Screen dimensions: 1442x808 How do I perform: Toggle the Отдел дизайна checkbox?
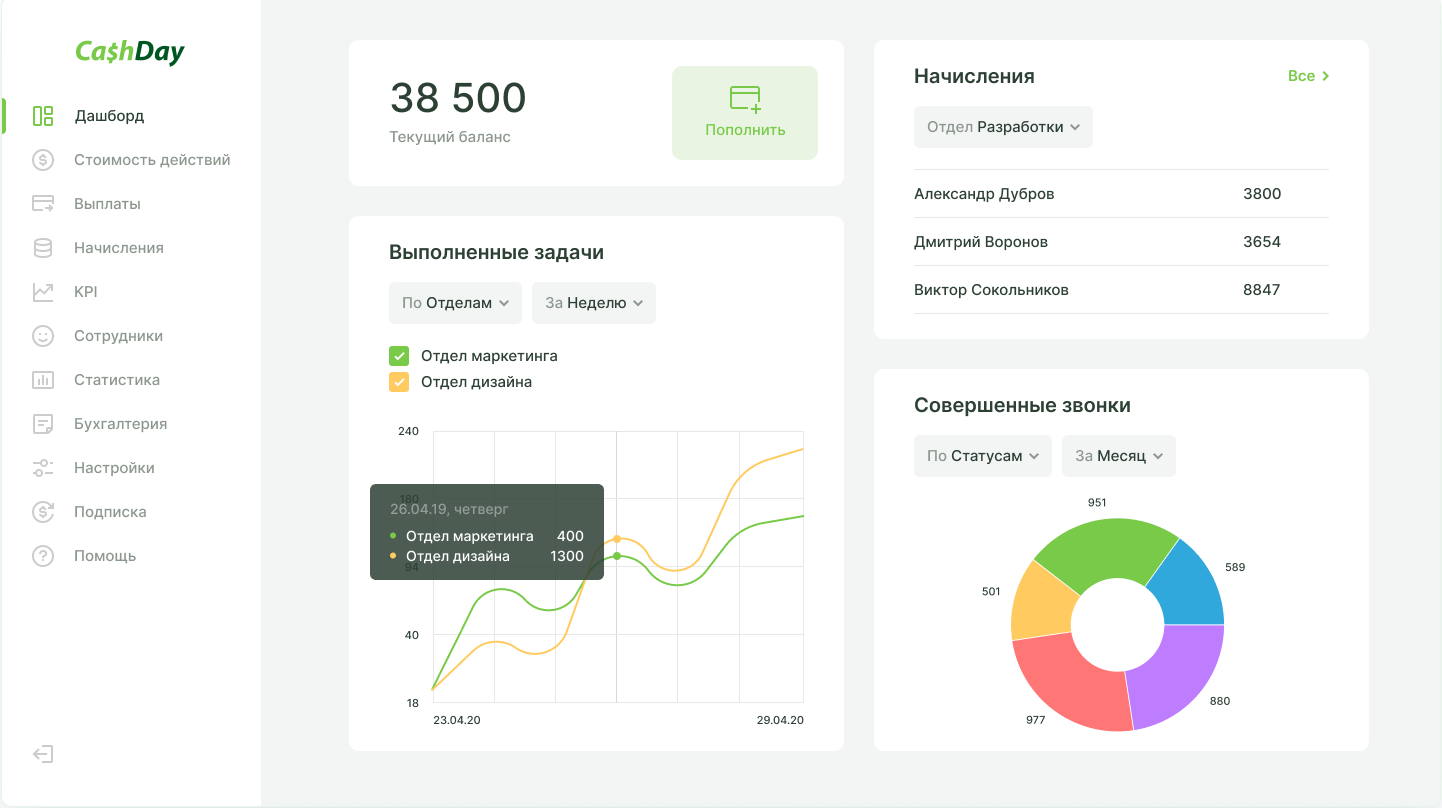(x=399, y=382)
